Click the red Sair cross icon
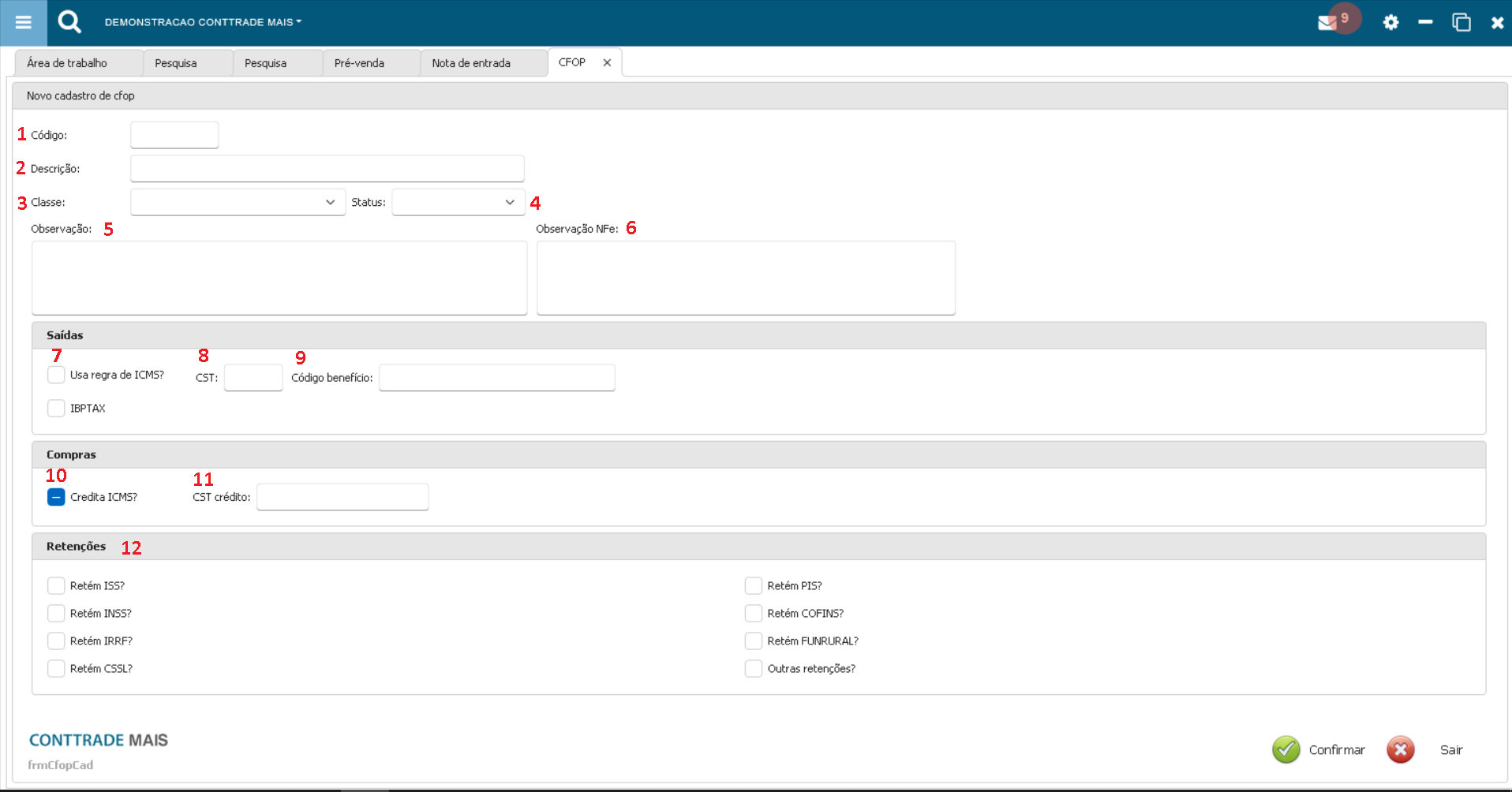Image resolution: width=1512 pixels, height=792 pixels. click(1400, 749)
